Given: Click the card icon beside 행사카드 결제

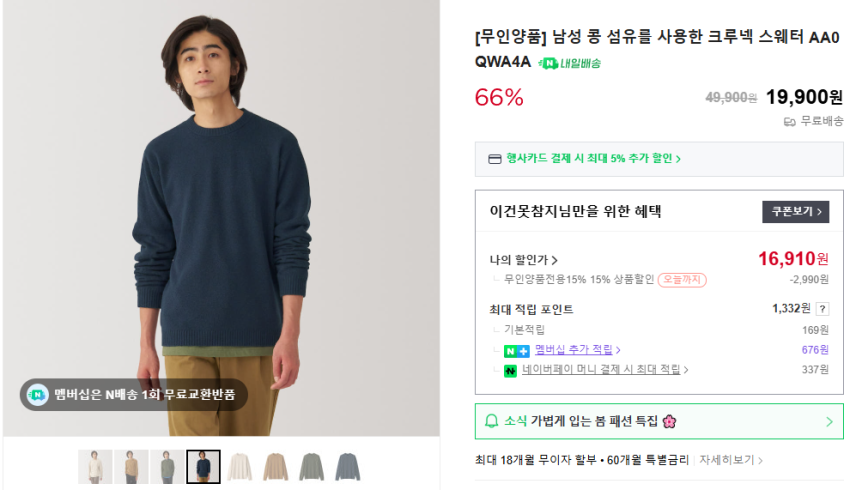Looking at the screenshot, I should (494, 158).
